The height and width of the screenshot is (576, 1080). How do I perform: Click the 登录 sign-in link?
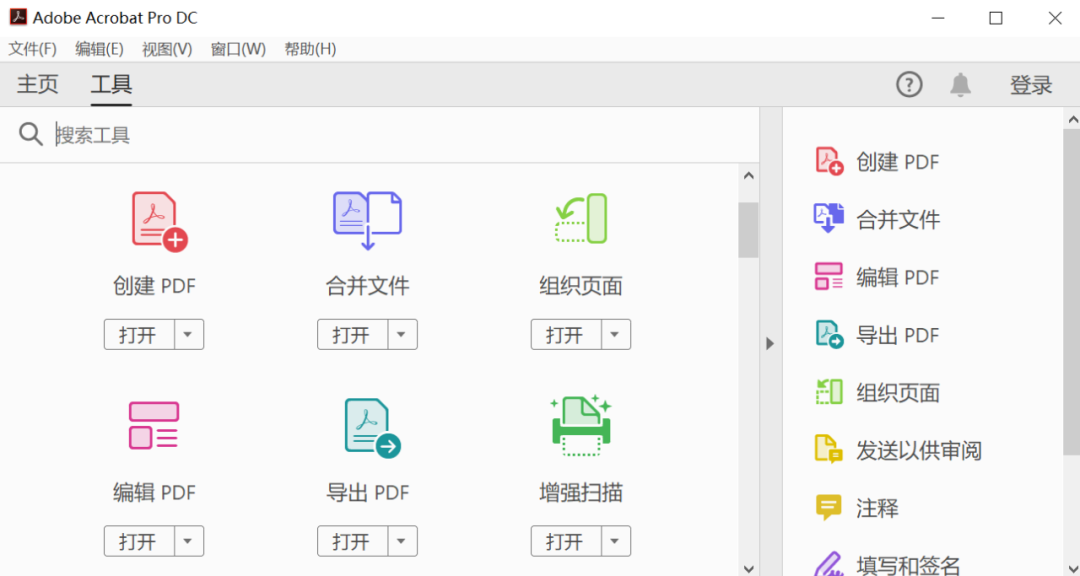1031,85
